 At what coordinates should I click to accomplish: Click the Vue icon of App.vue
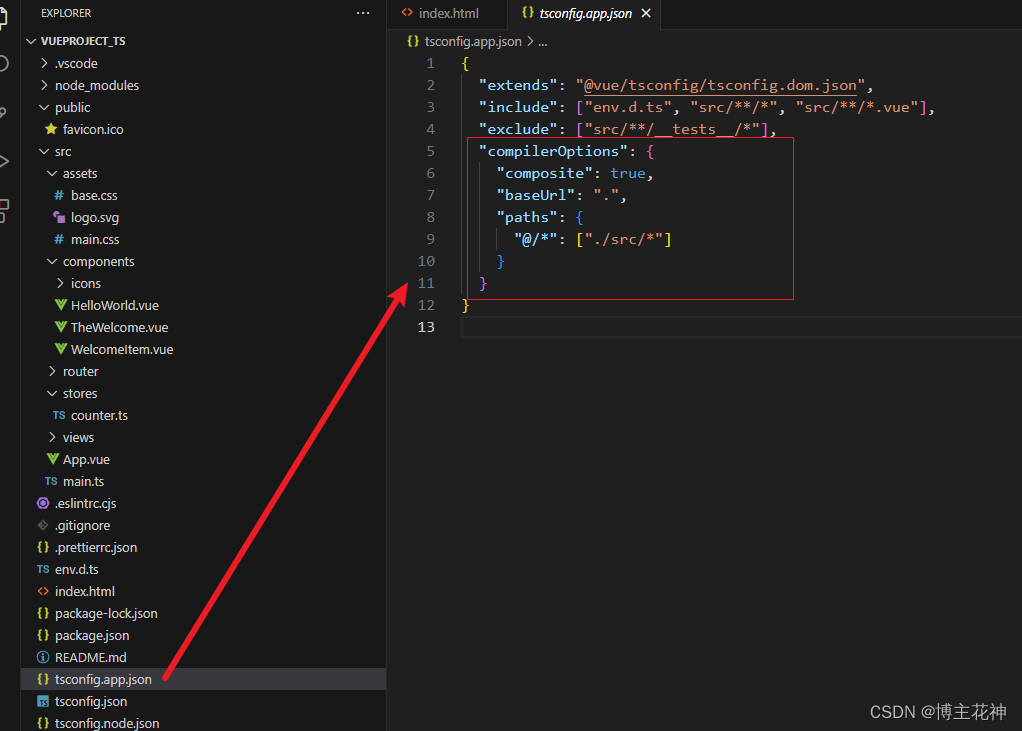point(53,459)
